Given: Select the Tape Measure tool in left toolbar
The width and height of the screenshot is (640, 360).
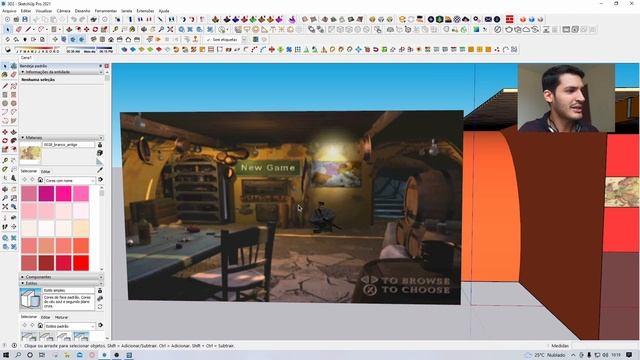Looking at the screenshot, I should [x=4, y=160].
